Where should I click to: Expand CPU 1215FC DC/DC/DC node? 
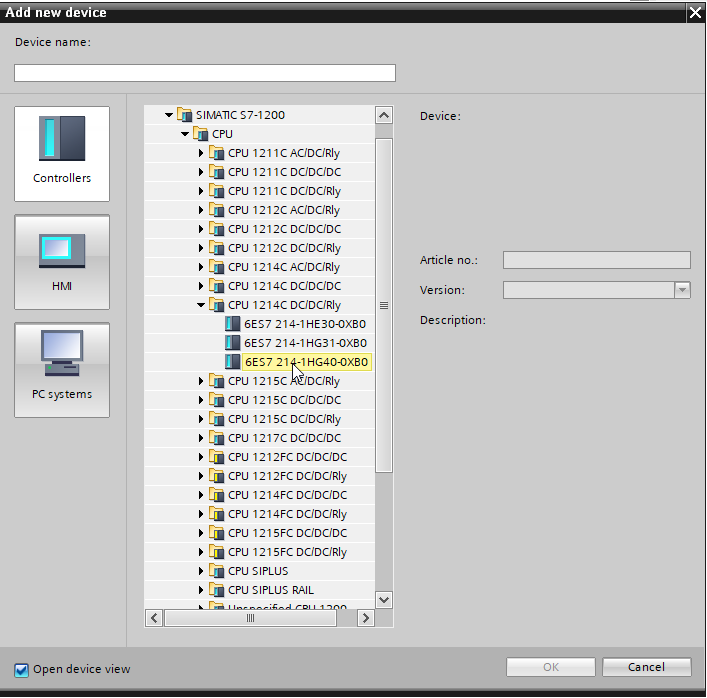point(201,533)
